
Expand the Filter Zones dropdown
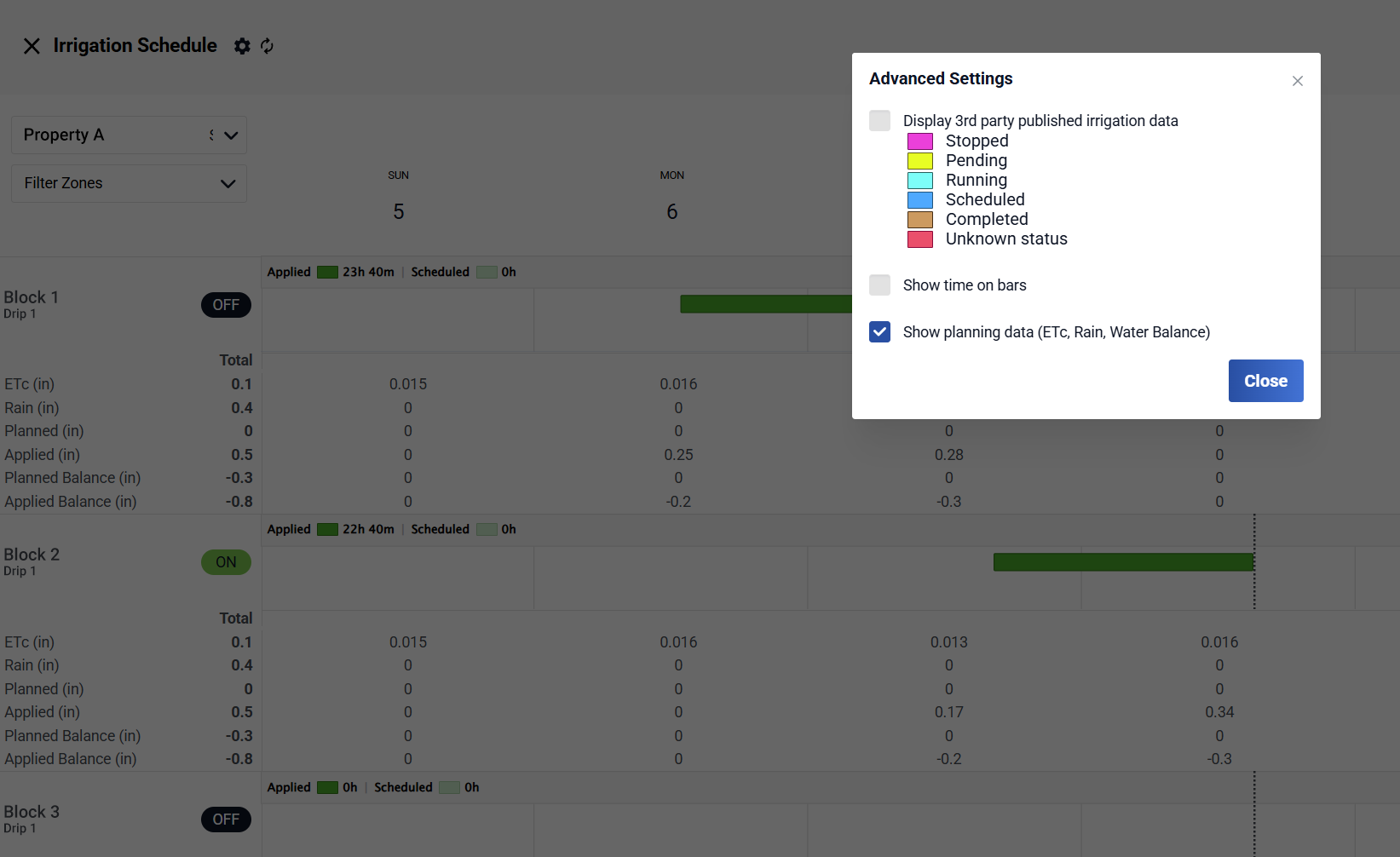[x=130, y=183]
